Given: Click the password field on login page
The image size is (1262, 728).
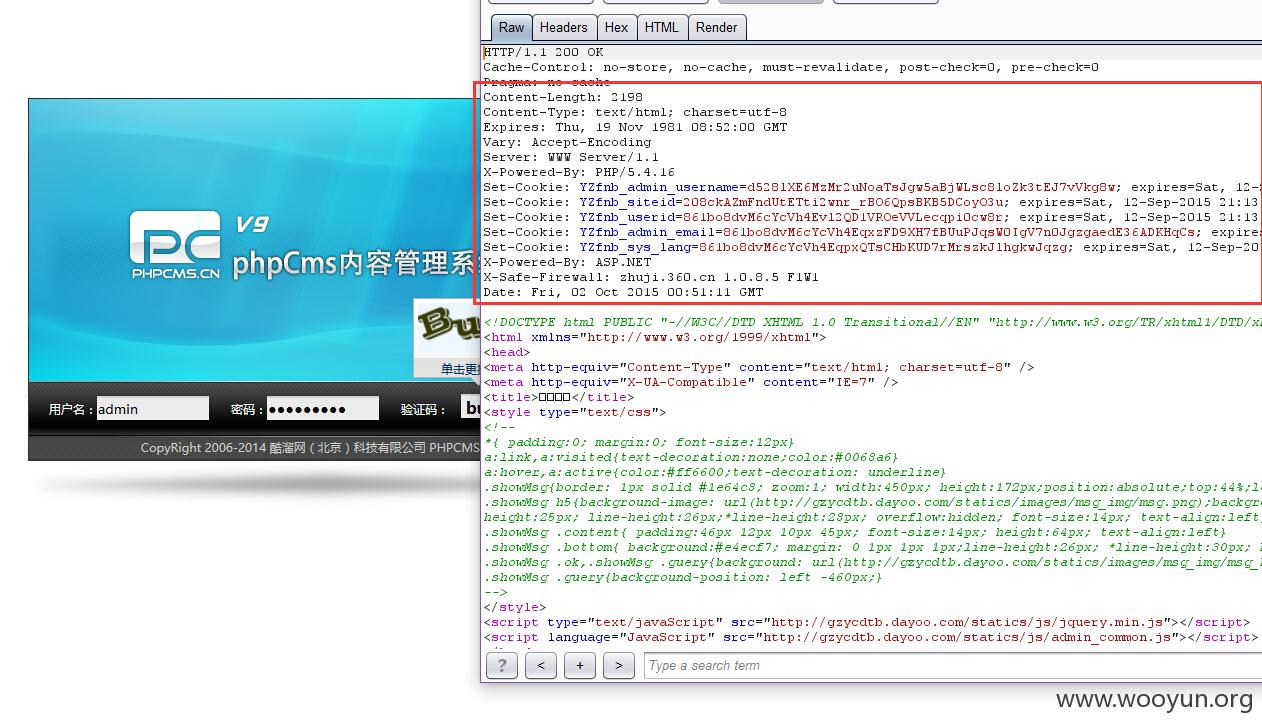Looking at the screenshot, I should tap(322, 408).
